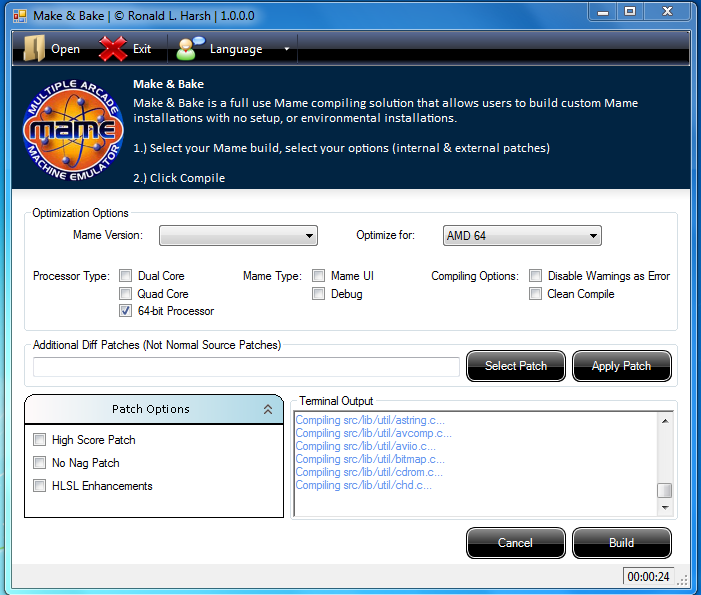Screen dimensions: 701x595
Task: Enable the Clean Compile checkbox
Action: tap(535, 294)
